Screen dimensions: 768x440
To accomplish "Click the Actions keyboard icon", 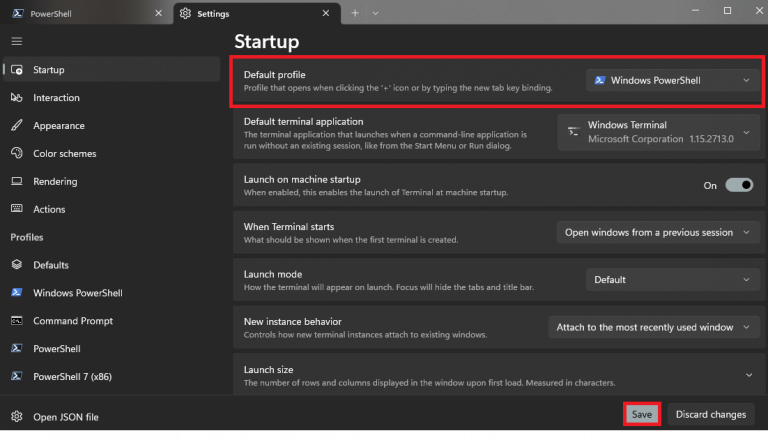I will point(17,209).
